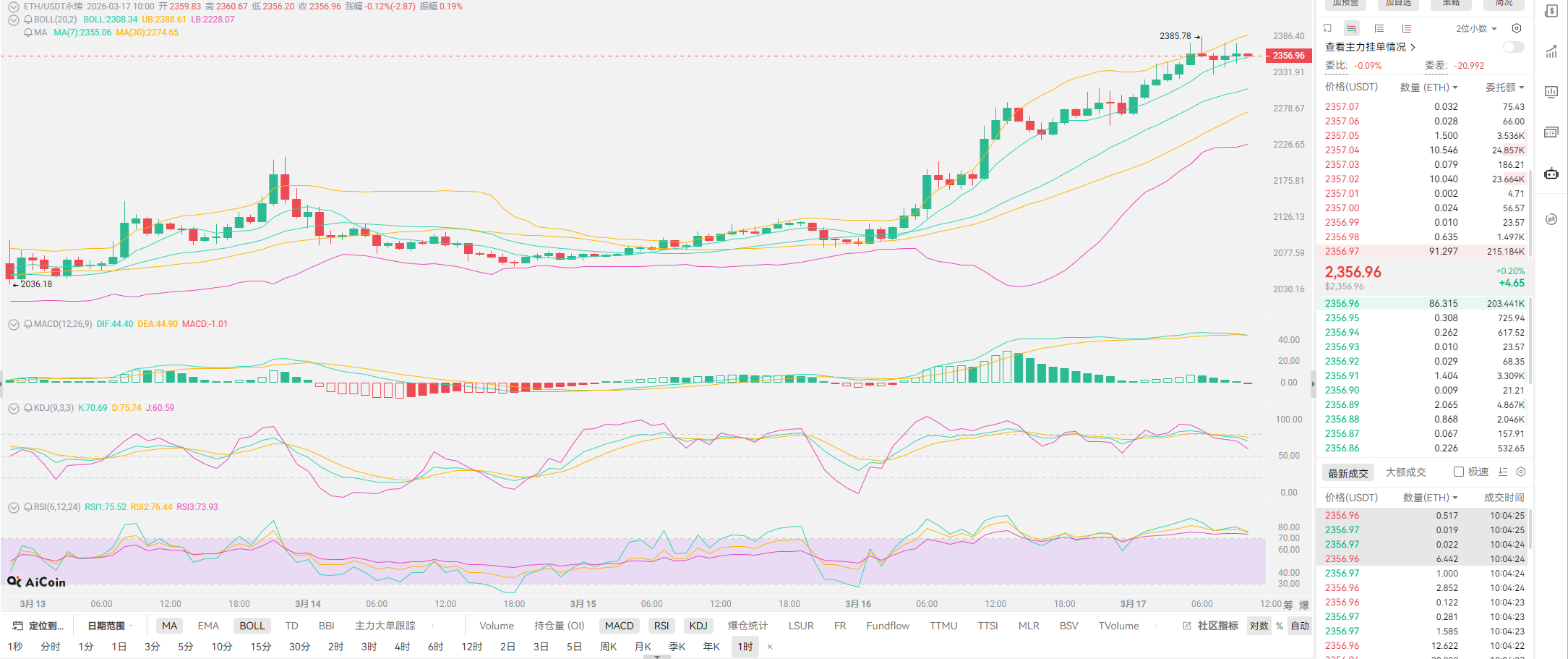Show buy orders only in order book
Viewport: 1568px width, 659px height.
(x=1379, y=29)
